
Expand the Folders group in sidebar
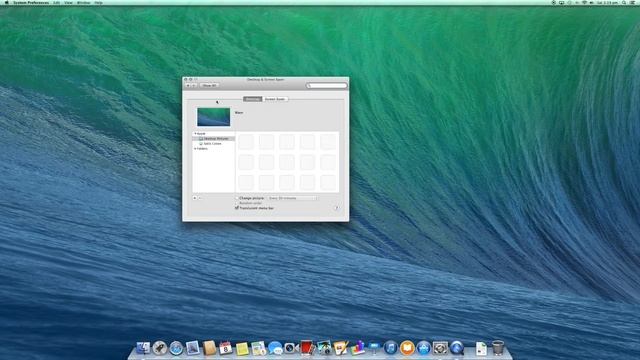tap(195, 149)
